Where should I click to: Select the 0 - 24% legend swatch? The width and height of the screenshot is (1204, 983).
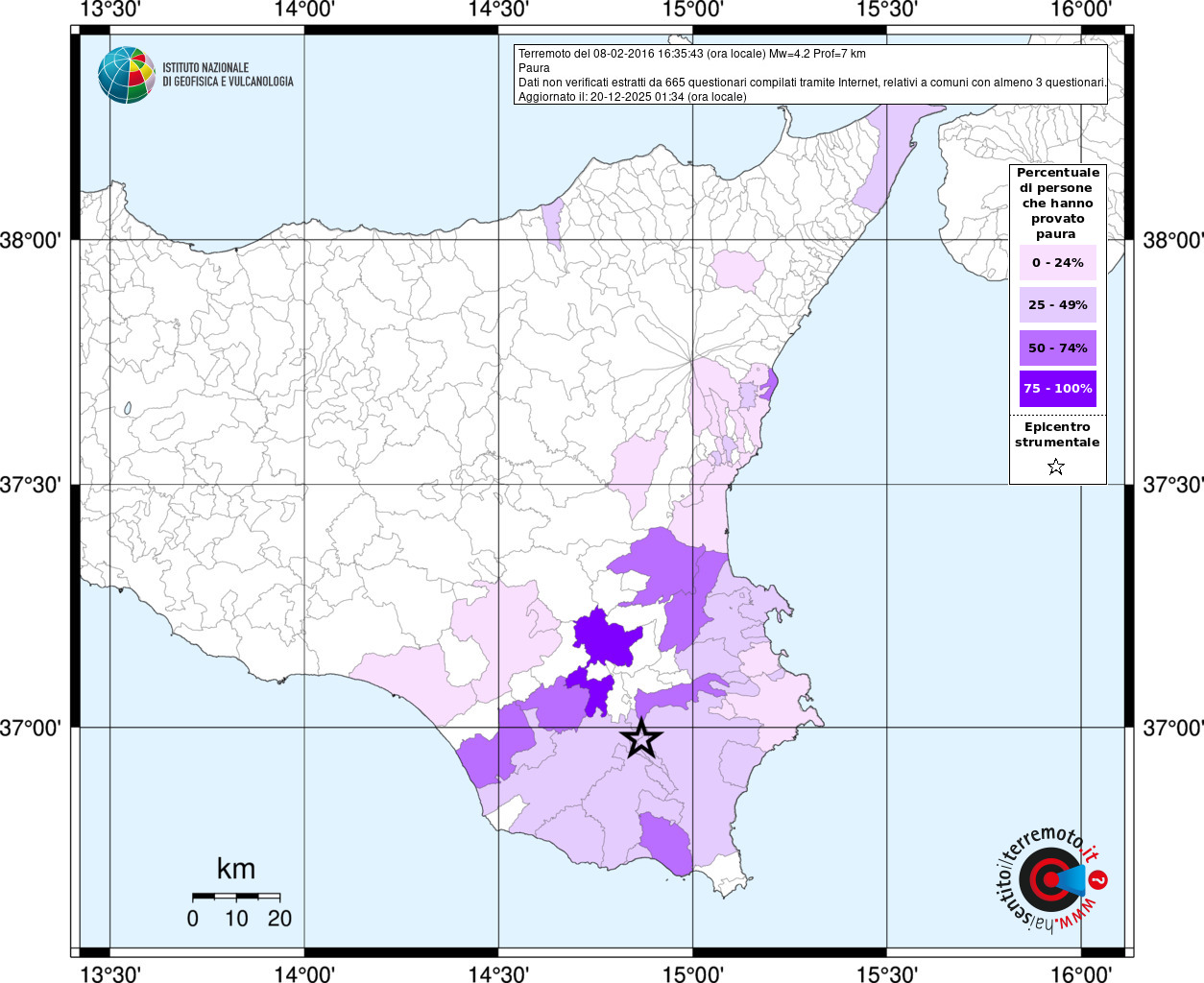(1057, 263)
